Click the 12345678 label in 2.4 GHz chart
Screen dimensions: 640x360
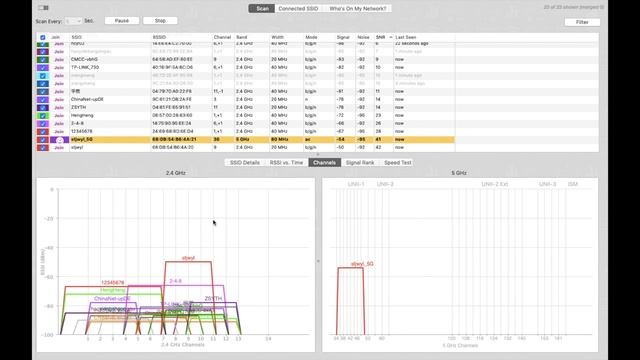[113, 282]
